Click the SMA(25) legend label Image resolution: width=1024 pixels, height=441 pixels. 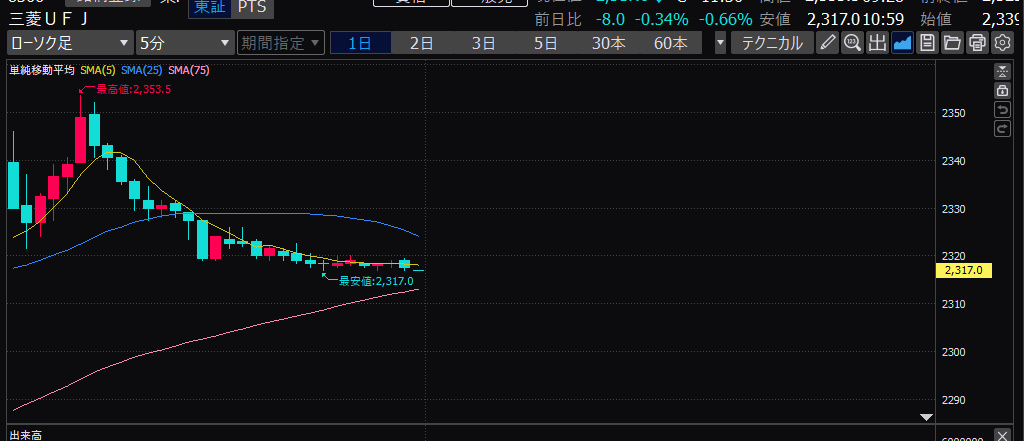coord(142,70)
